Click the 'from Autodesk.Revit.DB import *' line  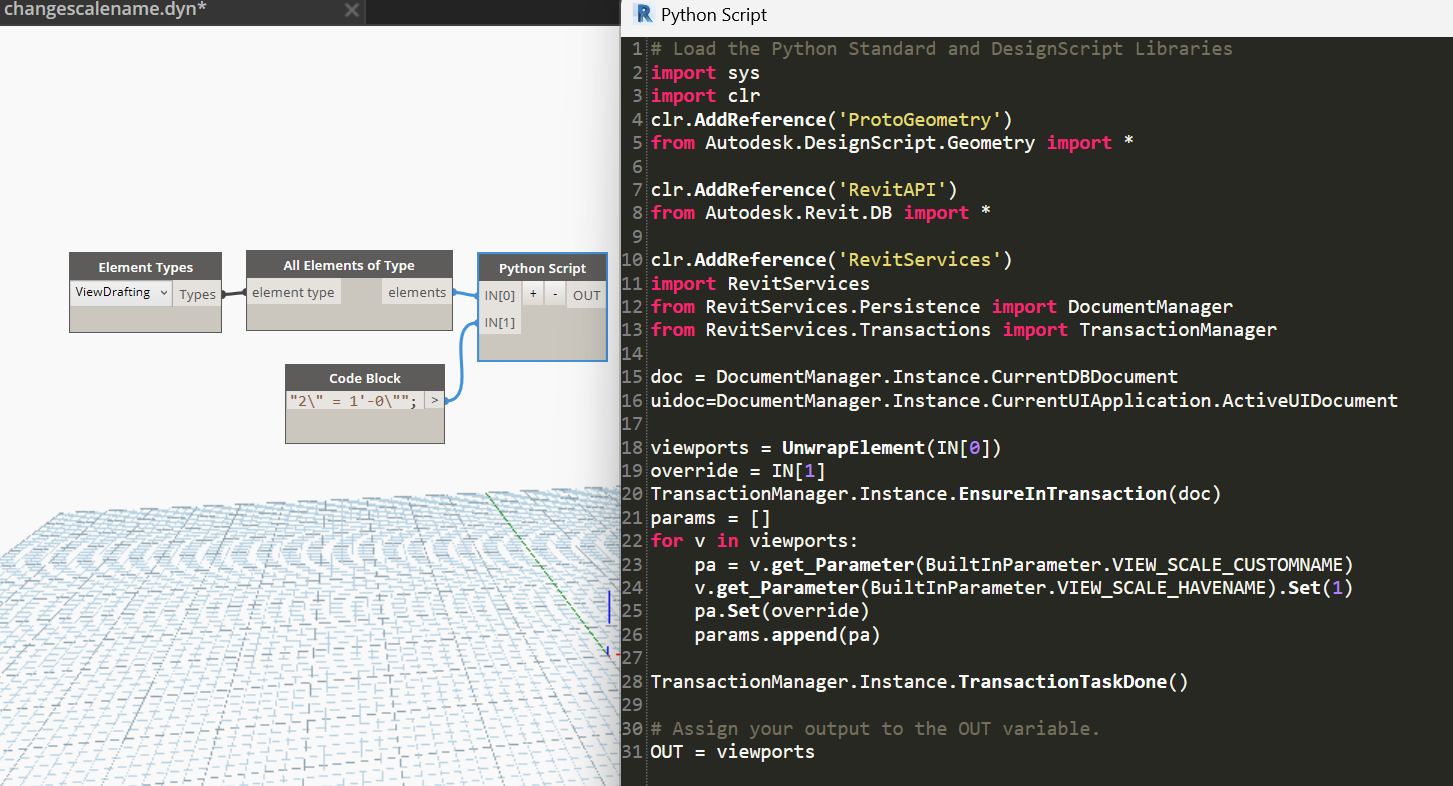(x=820, y=213)
